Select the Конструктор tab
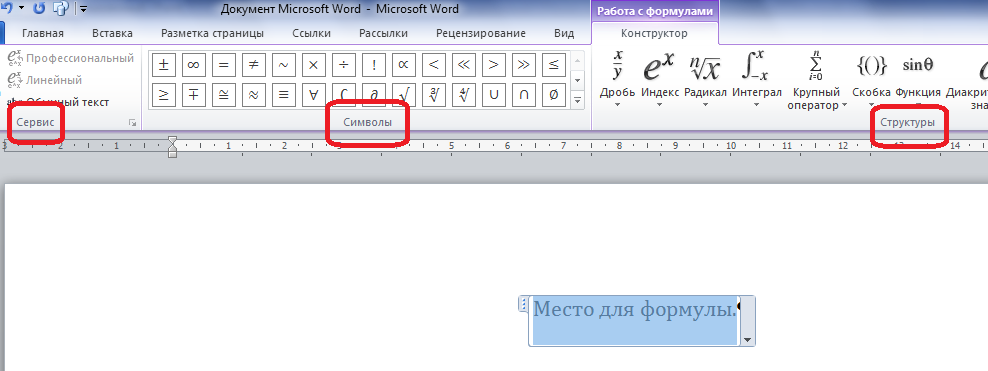Viewport: 988px width, 371px height. [x=654, y=33]
